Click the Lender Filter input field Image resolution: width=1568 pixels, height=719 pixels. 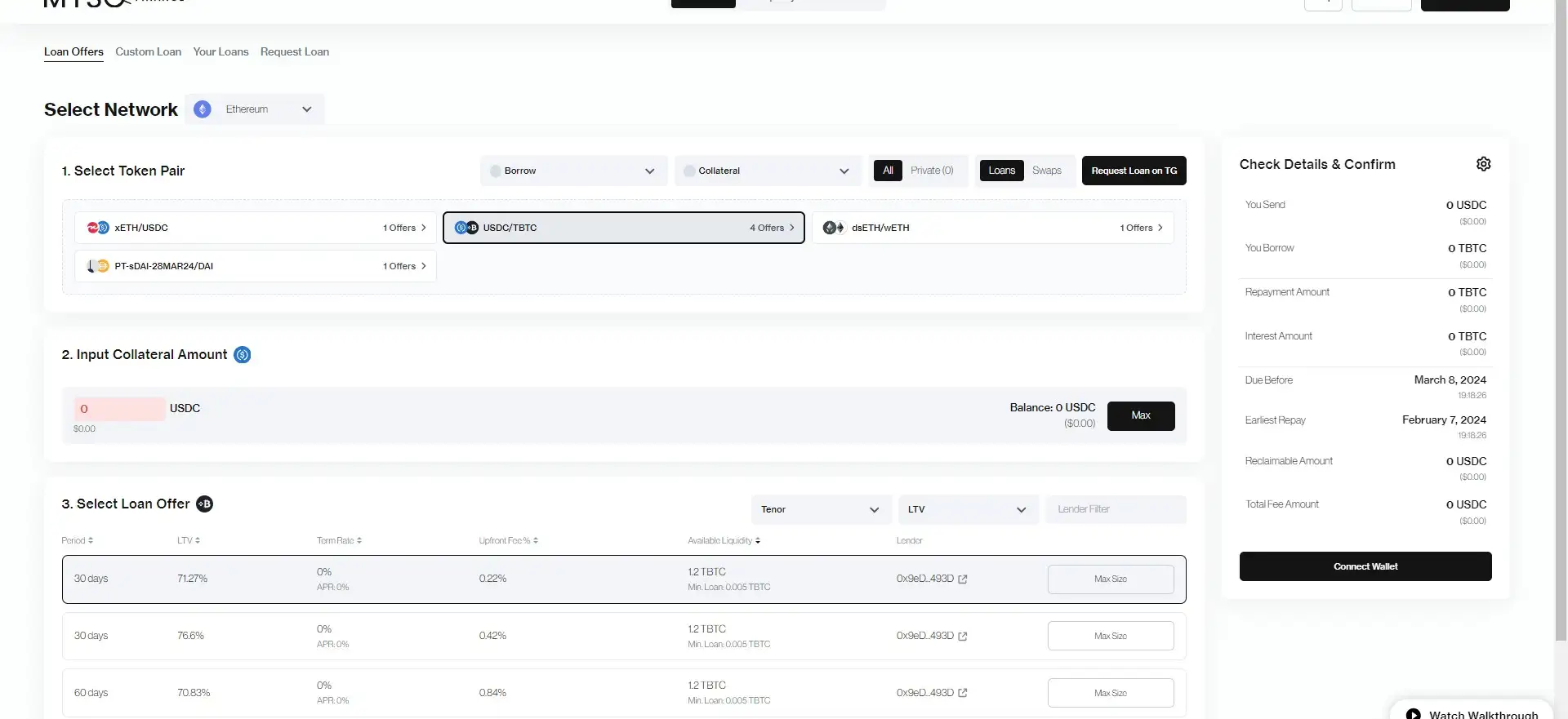click(1115, 509)
